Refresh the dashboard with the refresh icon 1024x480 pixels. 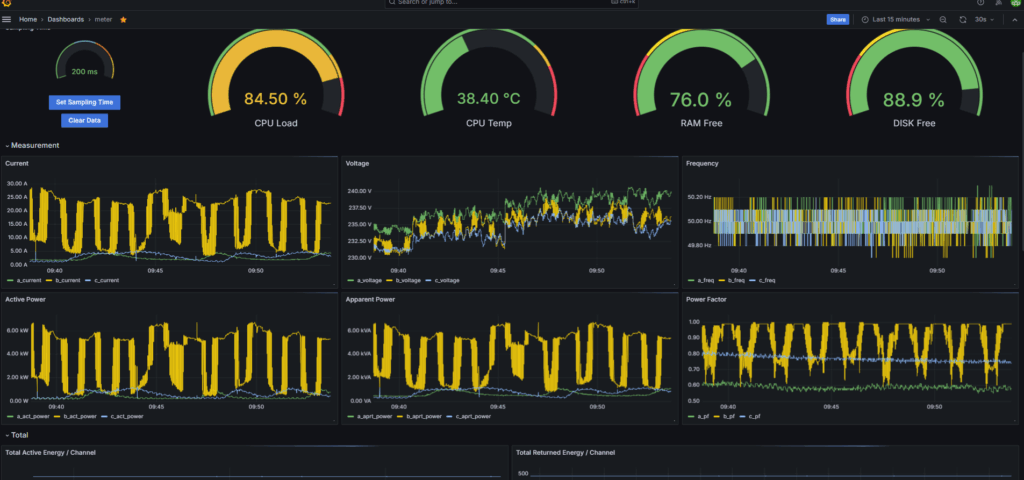963,19
